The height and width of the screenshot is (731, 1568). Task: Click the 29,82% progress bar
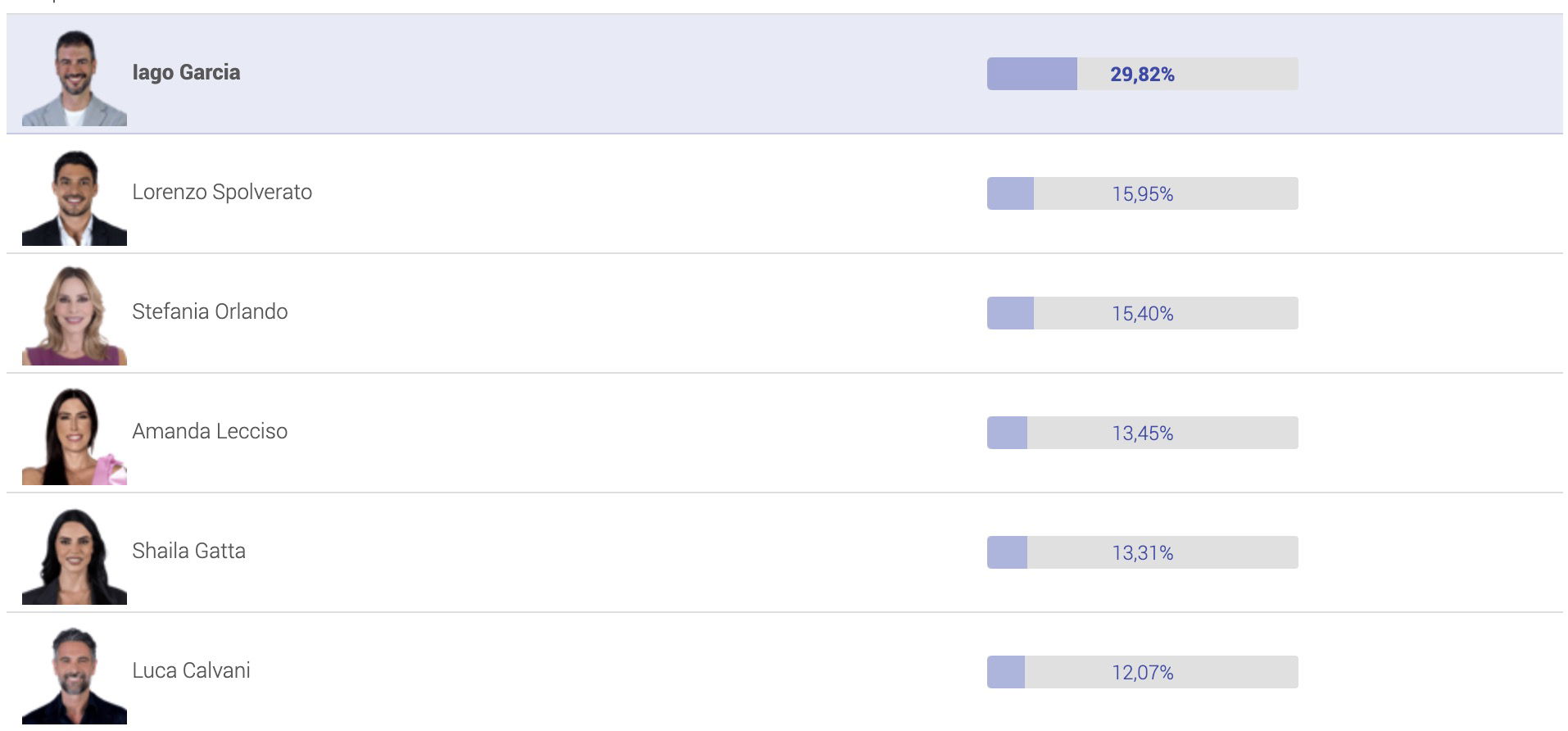tap(1142, 74)
